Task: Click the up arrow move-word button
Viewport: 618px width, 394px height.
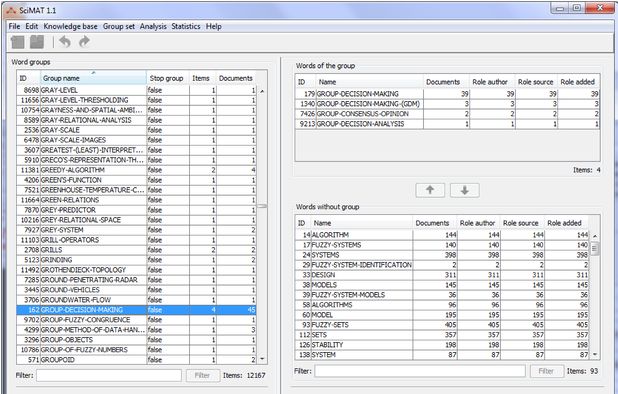Action: point(430,190)
